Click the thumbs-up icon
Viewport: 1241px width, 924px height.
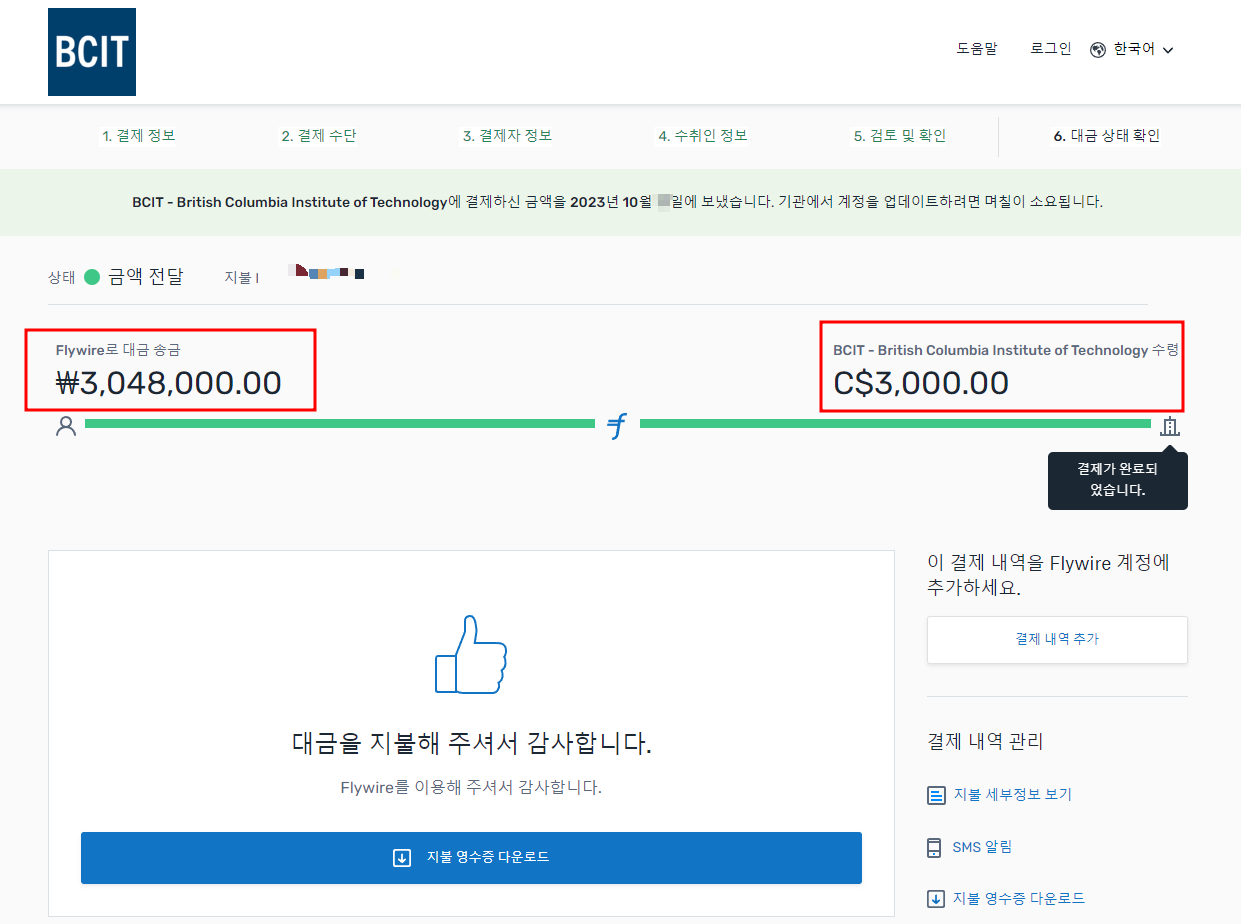(x=471, y=655)
